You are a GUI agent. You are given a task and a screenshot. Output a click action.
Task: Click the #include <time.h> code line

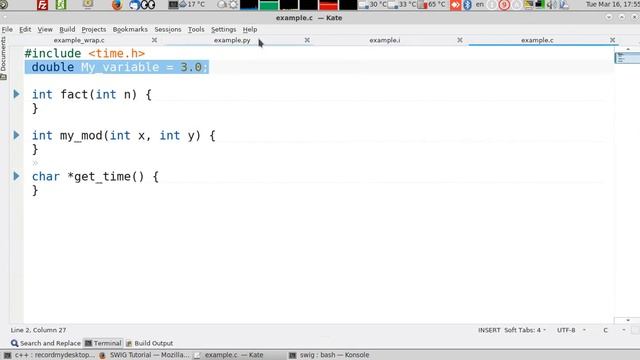[84, 53]
